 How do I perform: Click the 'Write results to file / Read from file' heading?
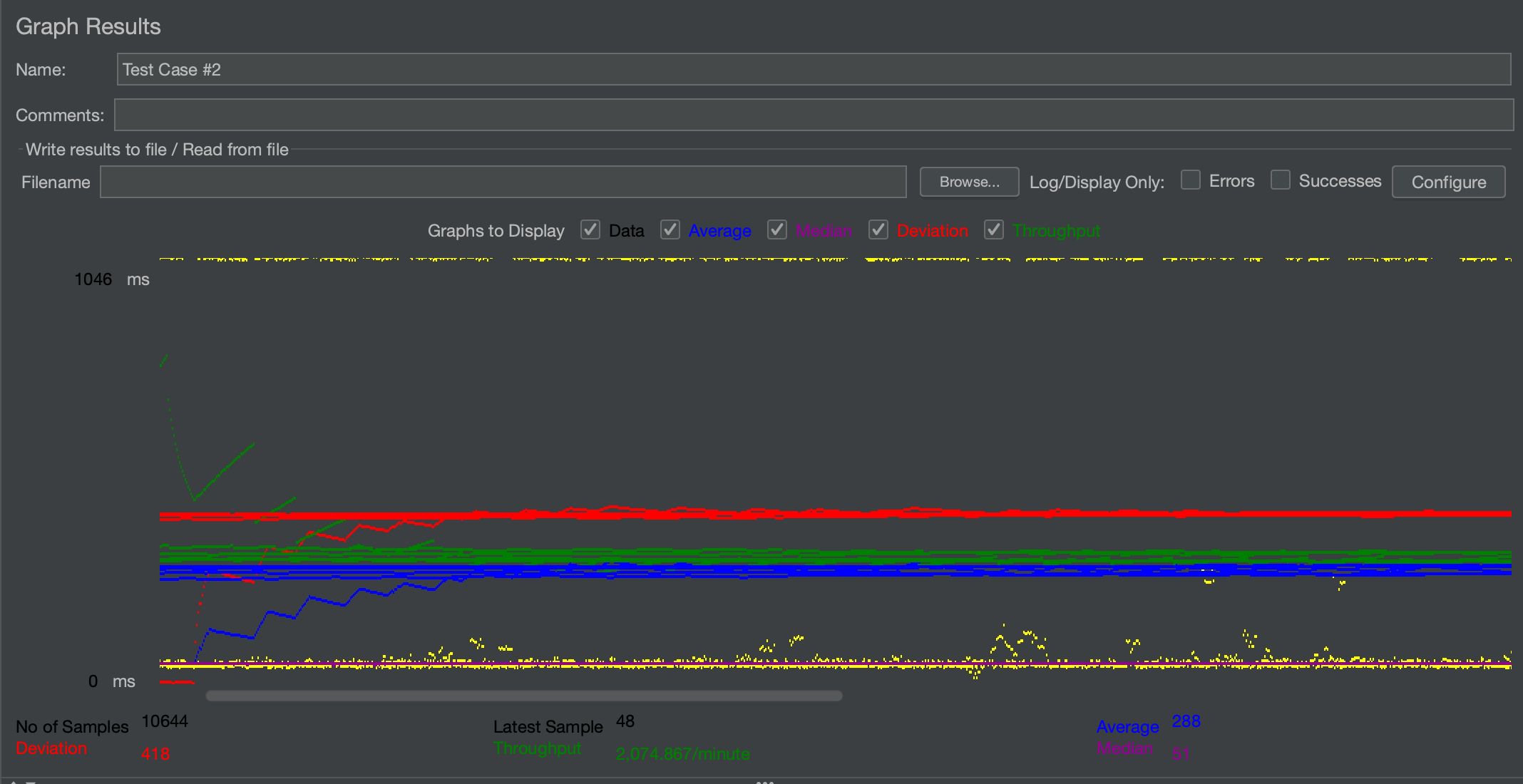click(x=157, y=150)
